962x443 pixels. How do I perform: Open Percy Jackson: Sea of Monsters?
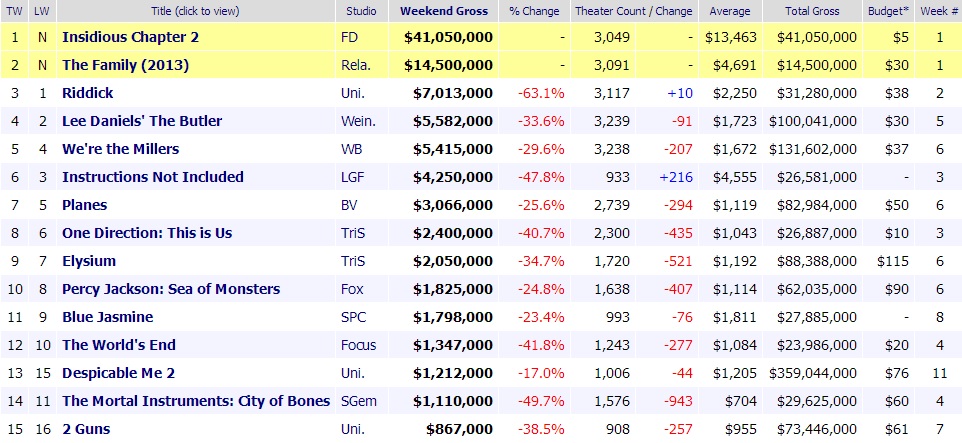tap(171, 289)
